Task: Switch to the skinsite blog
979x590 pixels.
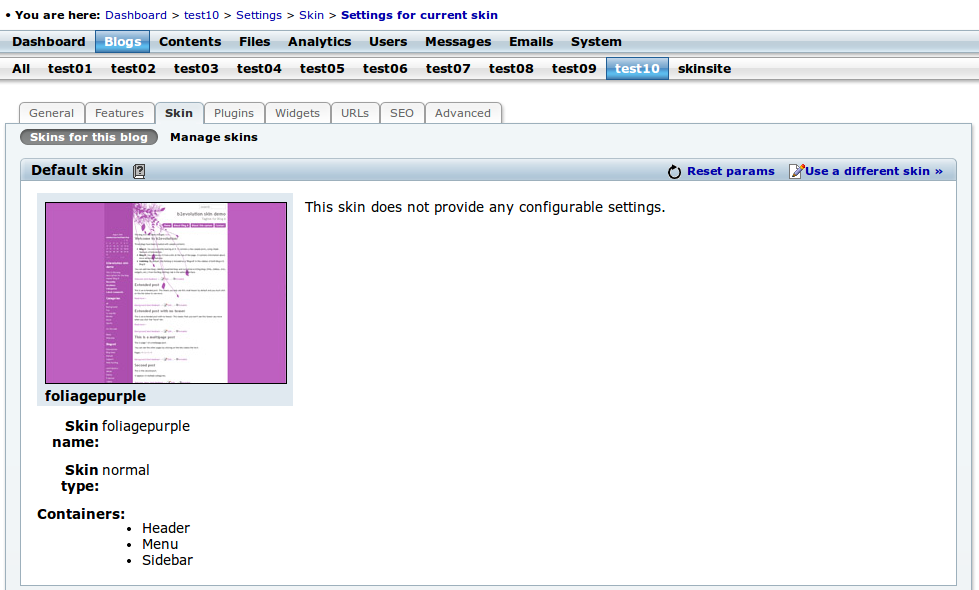Action: tap(704, 69)
